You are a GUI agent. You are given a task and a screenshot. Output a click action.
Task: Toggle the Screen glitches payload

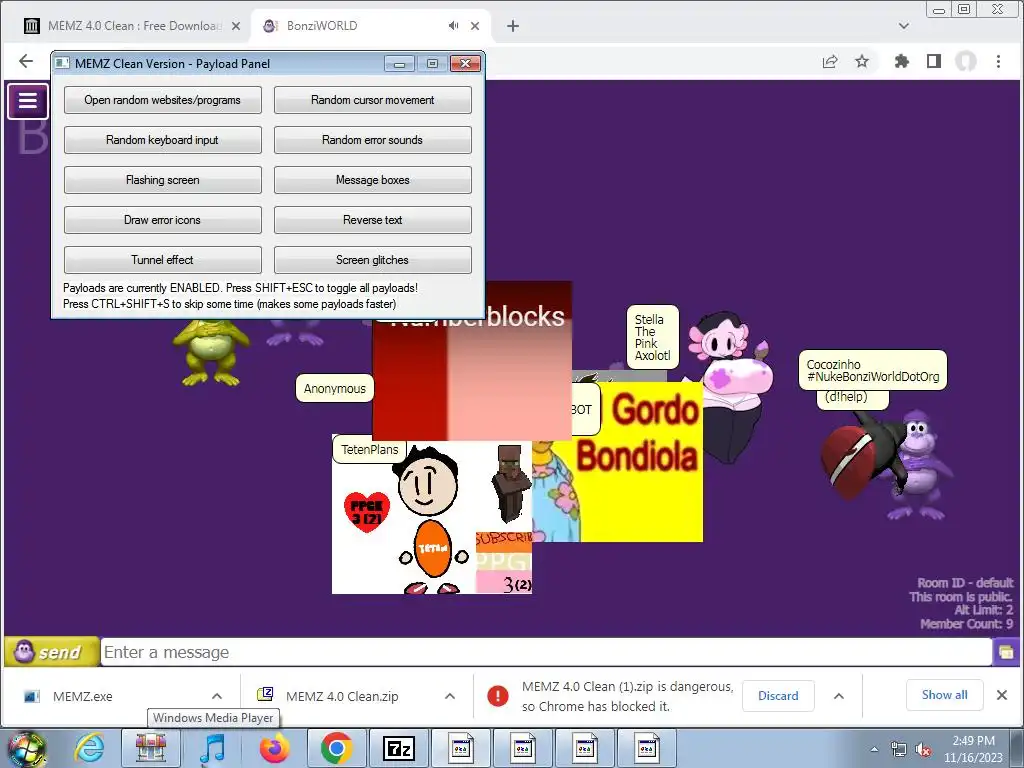click(x=372, y=260)
